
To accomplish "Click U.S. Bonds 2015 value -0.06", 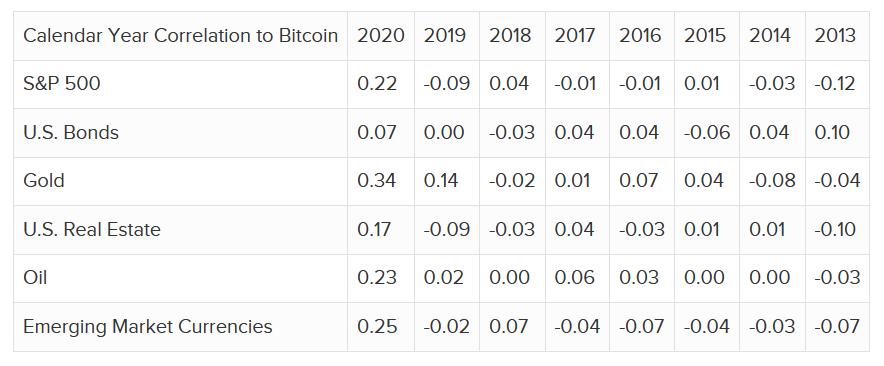I will tap(707, 133).
